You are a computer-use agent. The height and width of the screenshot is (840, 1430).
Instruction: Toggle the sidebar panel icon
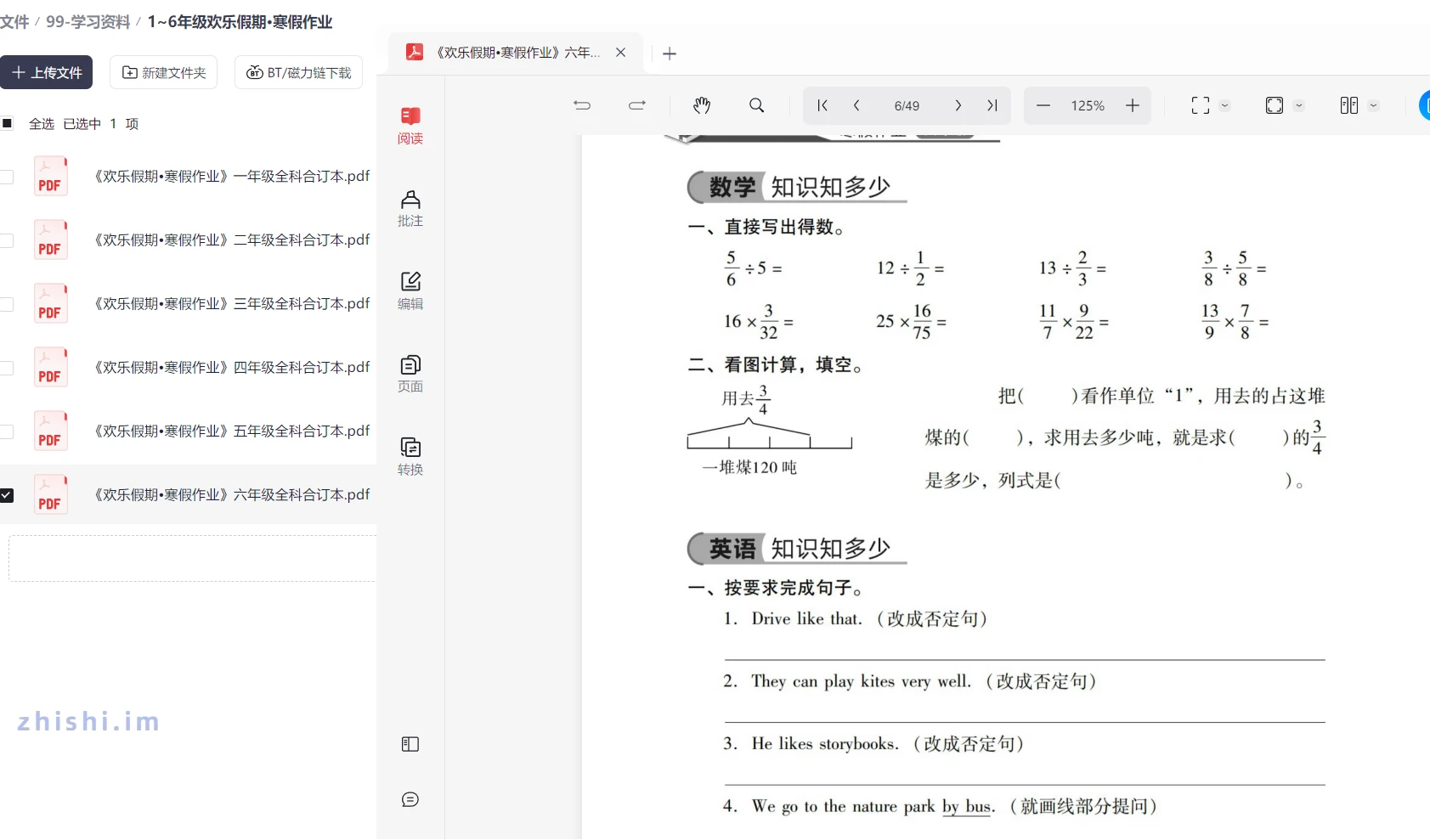coord(410,744)
